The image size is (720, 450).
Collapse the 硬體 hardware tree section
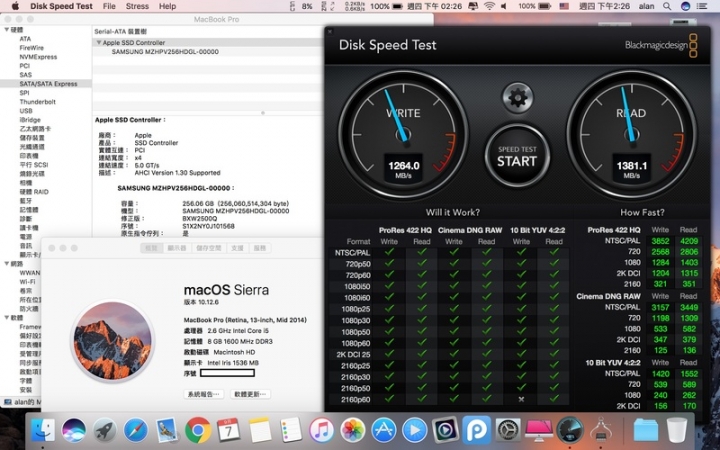point(6,30)
